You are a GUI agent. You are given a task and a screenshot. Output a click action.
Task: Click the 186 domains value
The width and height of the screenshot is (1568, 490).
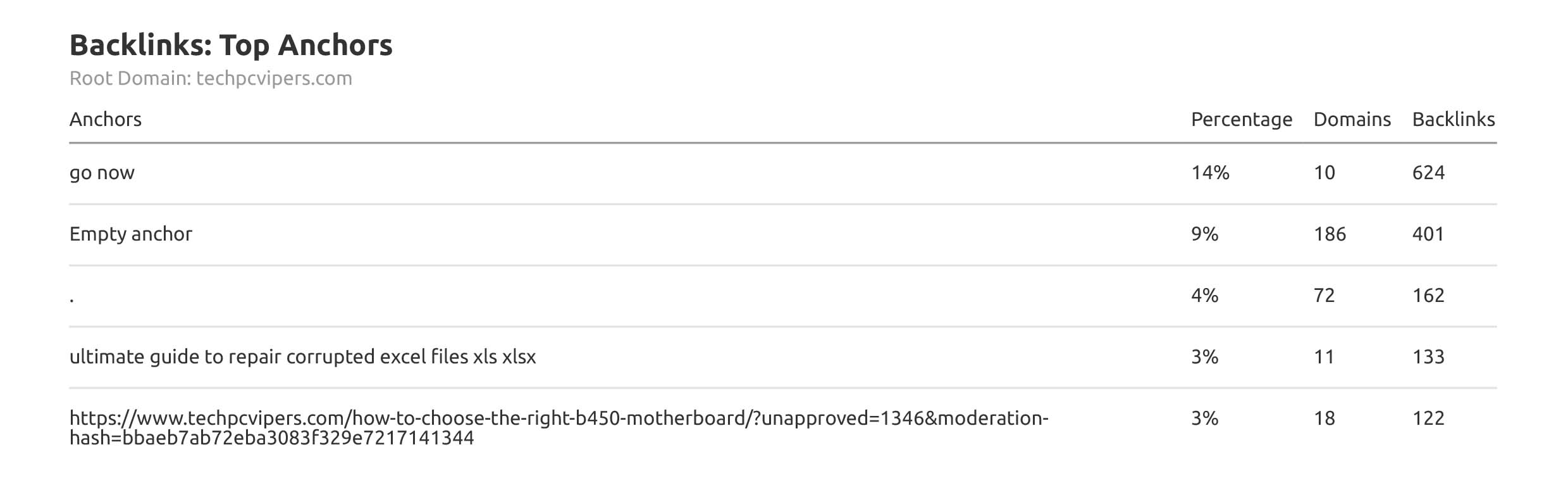(1330, 234)
